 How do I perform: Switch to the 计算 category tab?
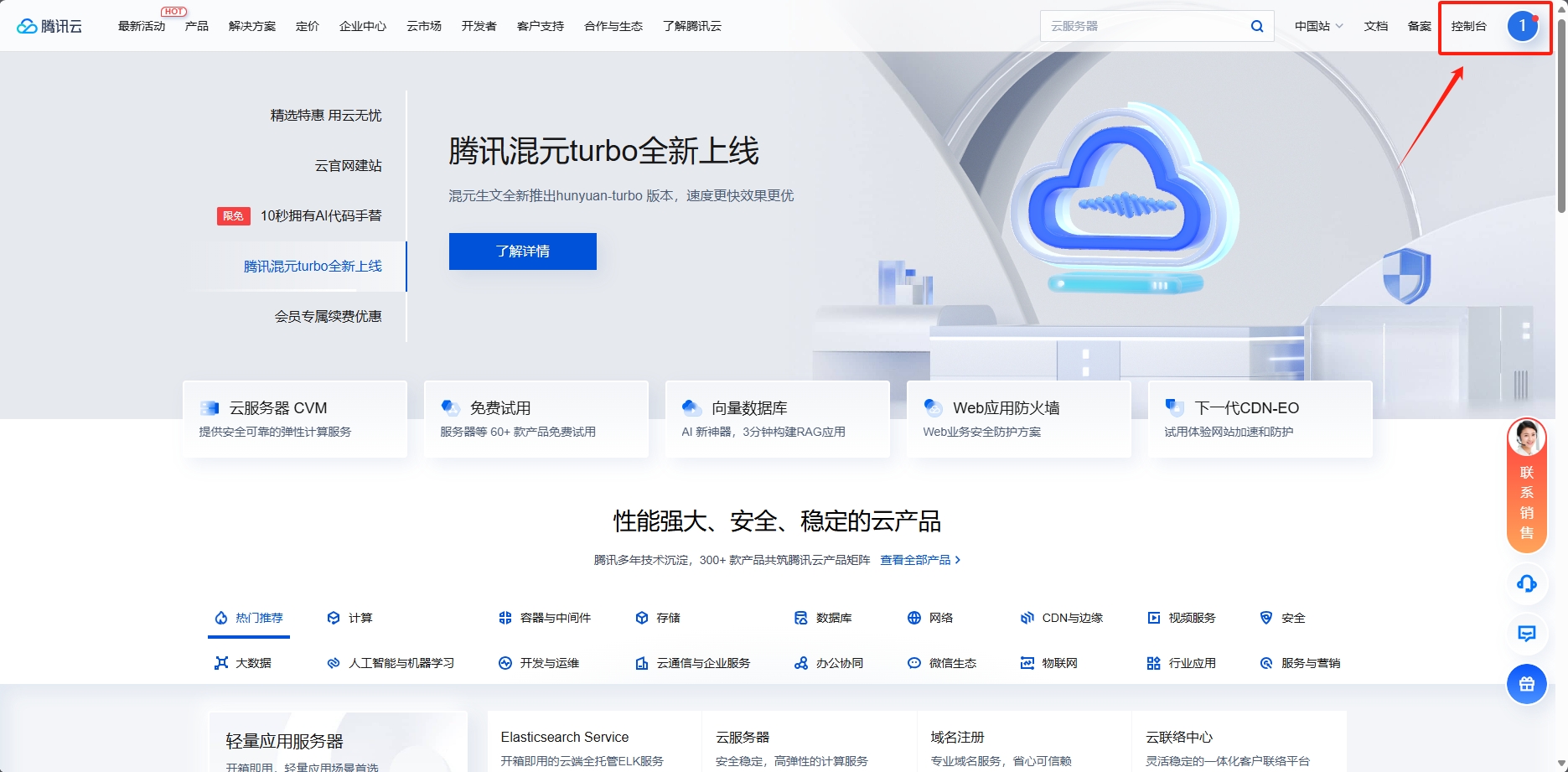pyautogui.click(x=354, y=618)
